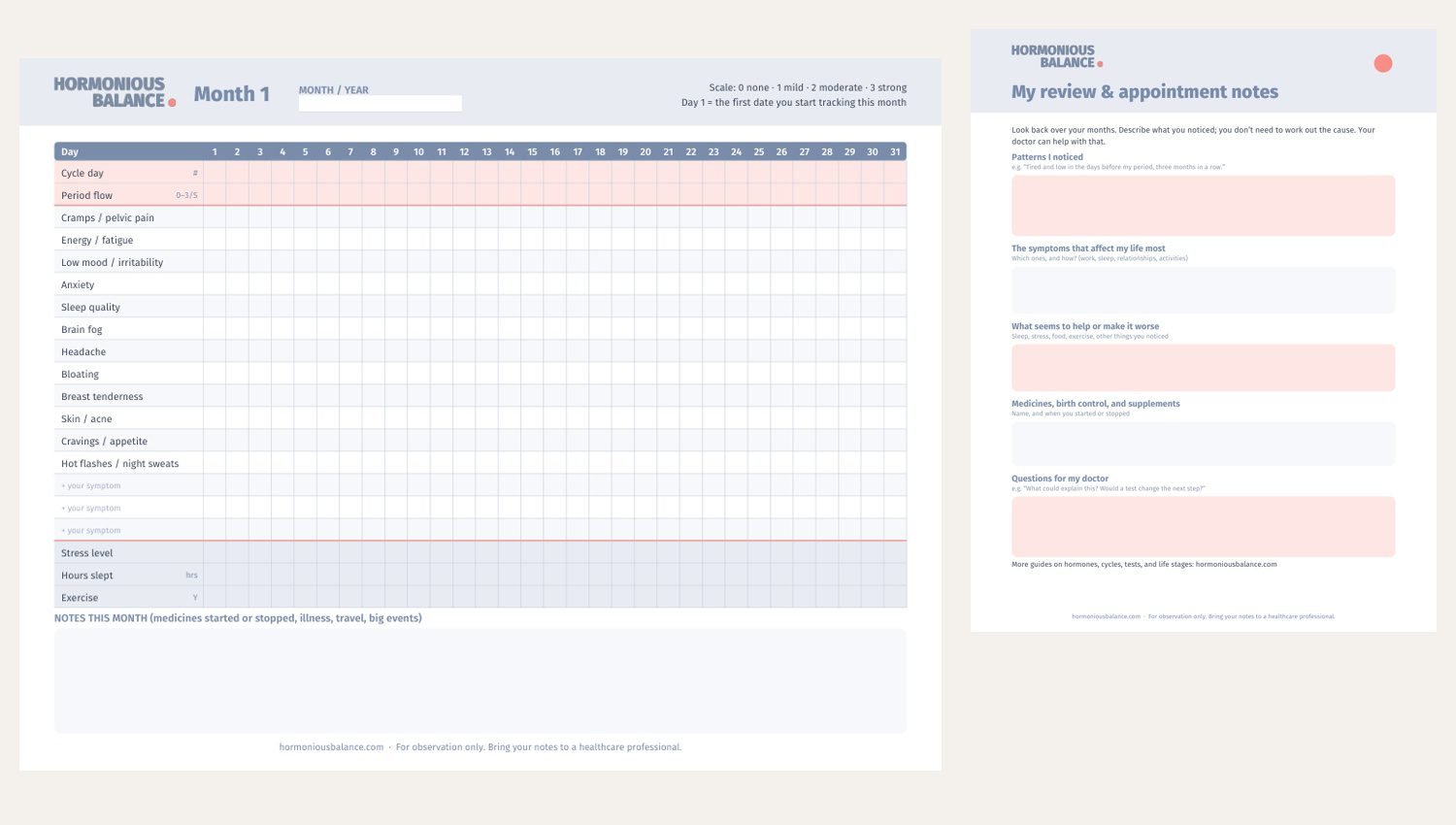Image resolution: width=1456 pixels, height=825 pixels.
Task: Click 'My review & appointment notes' heading
Action: pyautogui.click(x=1144, y=92)
